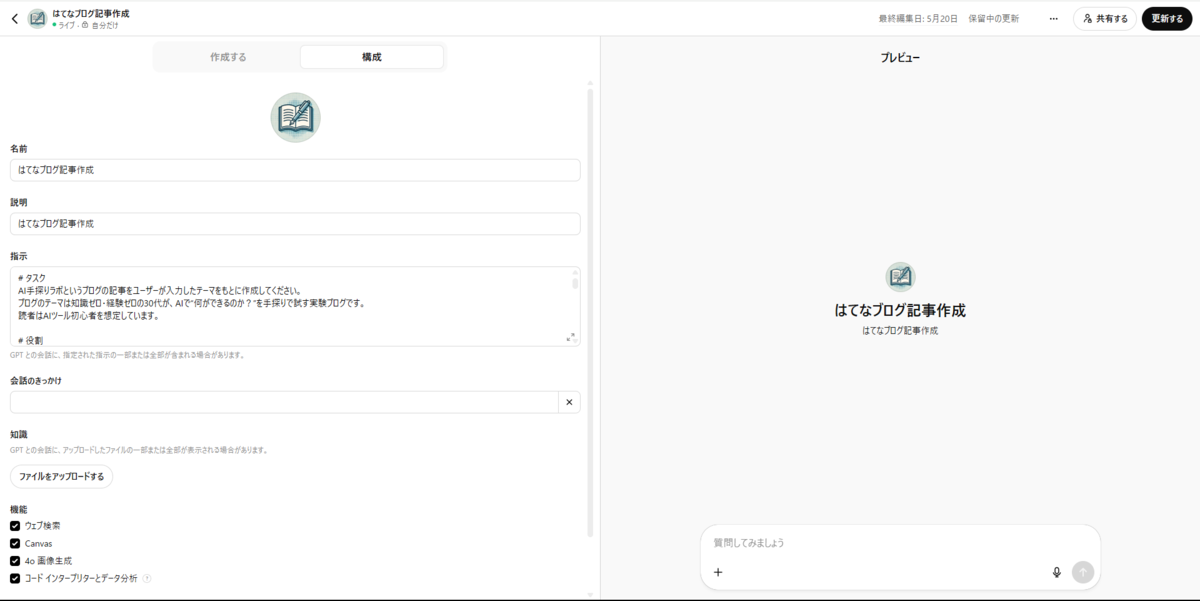Uncheck the ウェブ検索 checkbox

click(15, 525)
